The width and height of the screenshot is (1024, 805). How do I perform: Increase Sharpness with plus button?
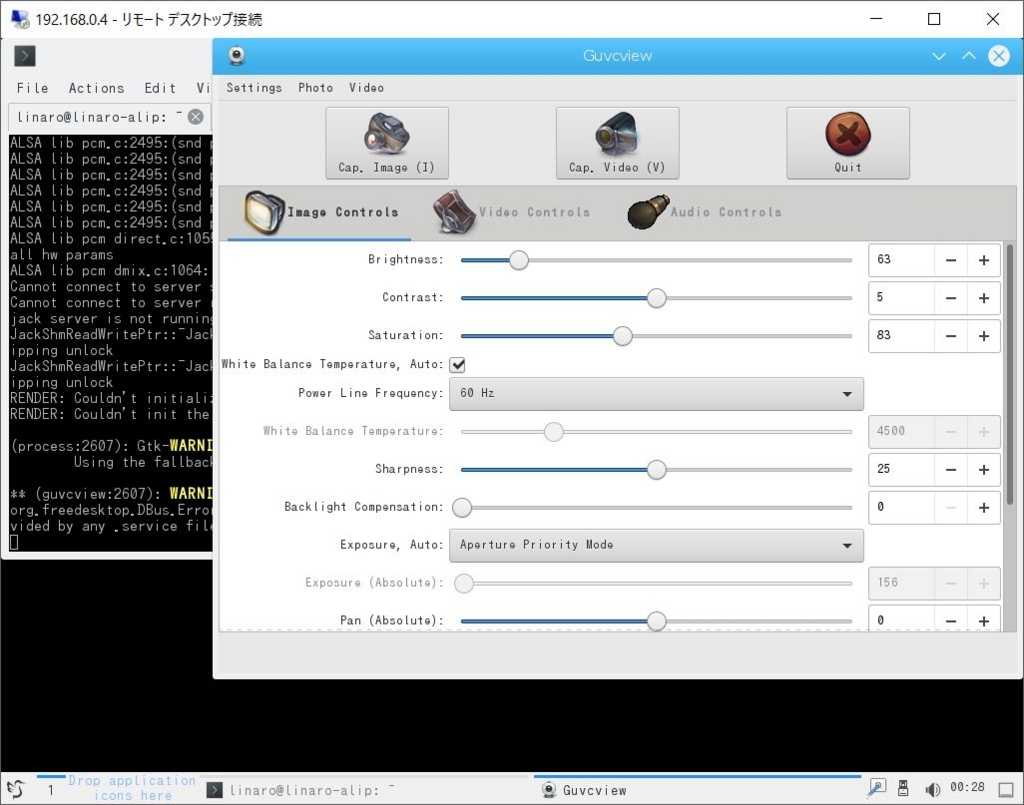[x=984, y=469]
